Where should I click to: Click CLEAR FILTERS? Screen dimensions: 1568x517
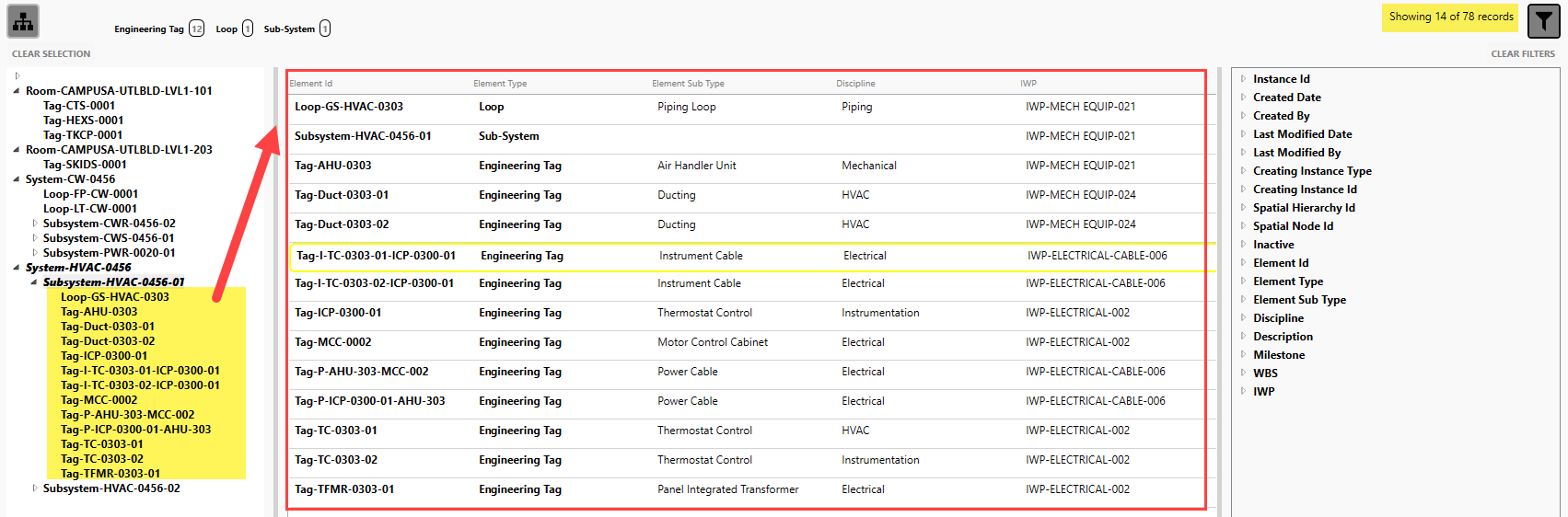tap(1523, 54)
